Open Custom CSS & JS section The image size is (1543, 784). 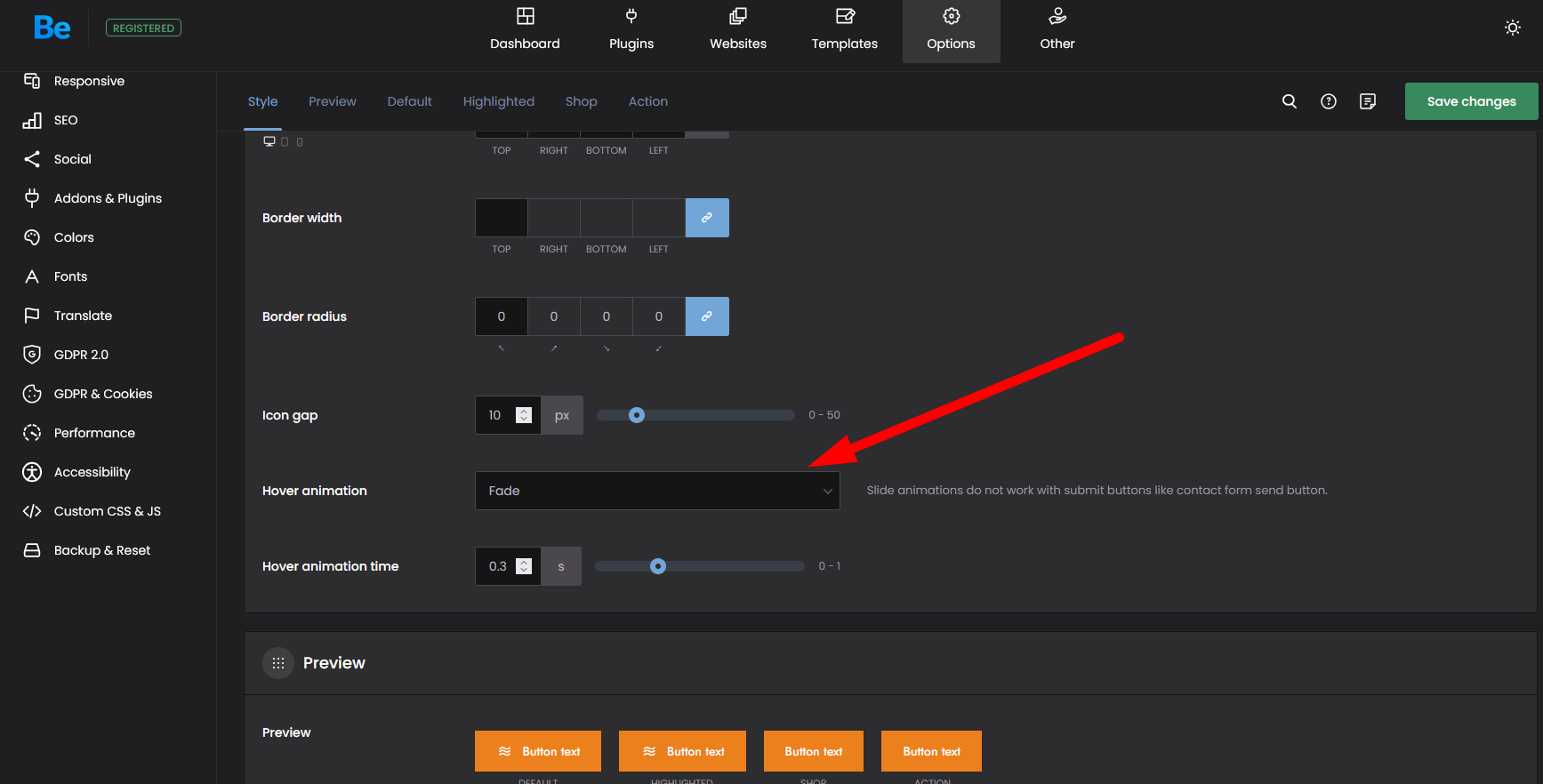107,511
